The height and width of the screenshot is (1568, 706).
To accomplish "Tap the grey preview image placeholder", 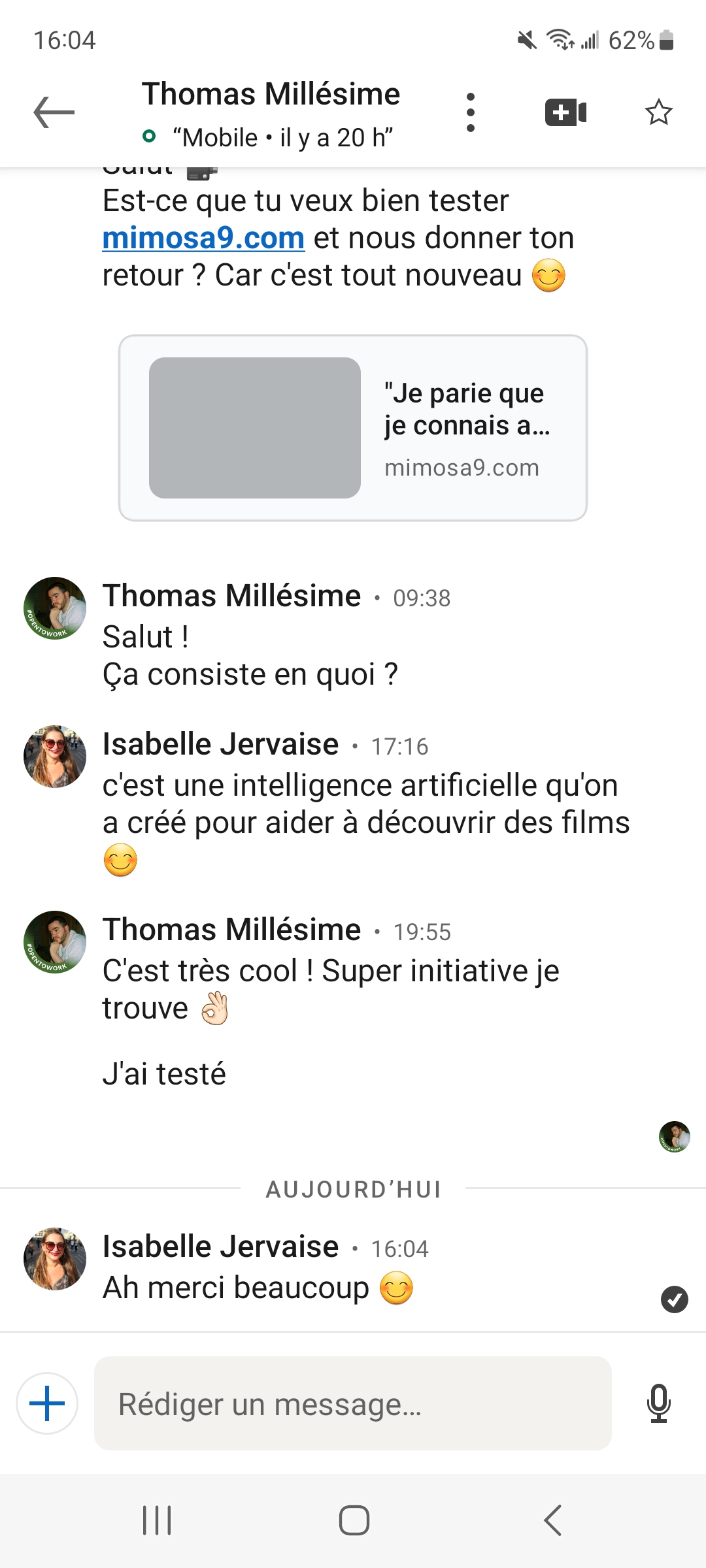I will pos(255,428).
